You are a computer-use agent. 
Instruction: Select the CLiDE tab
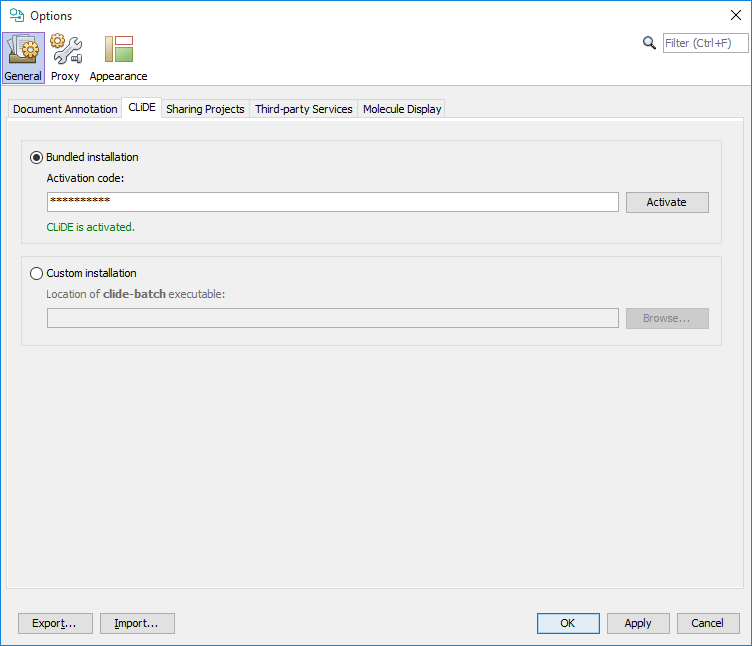142,108
